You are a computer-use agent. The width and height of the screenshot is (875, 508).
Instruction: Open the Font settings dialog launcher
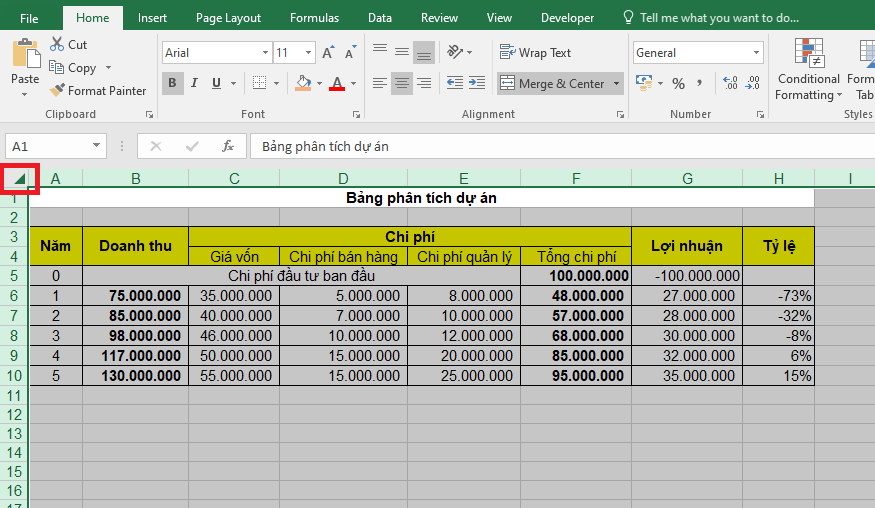(x=356, y=114)
